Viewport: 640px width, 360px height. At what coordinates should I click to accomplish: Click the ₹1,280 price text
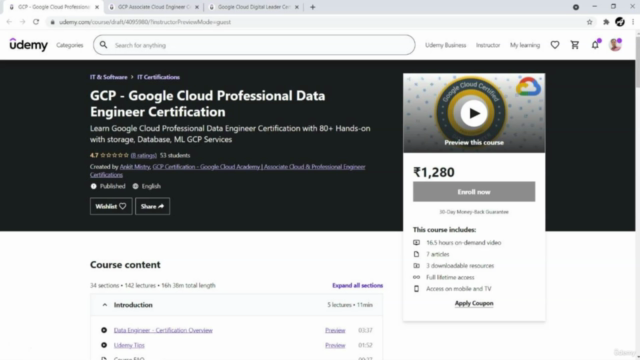pos(434,172)
